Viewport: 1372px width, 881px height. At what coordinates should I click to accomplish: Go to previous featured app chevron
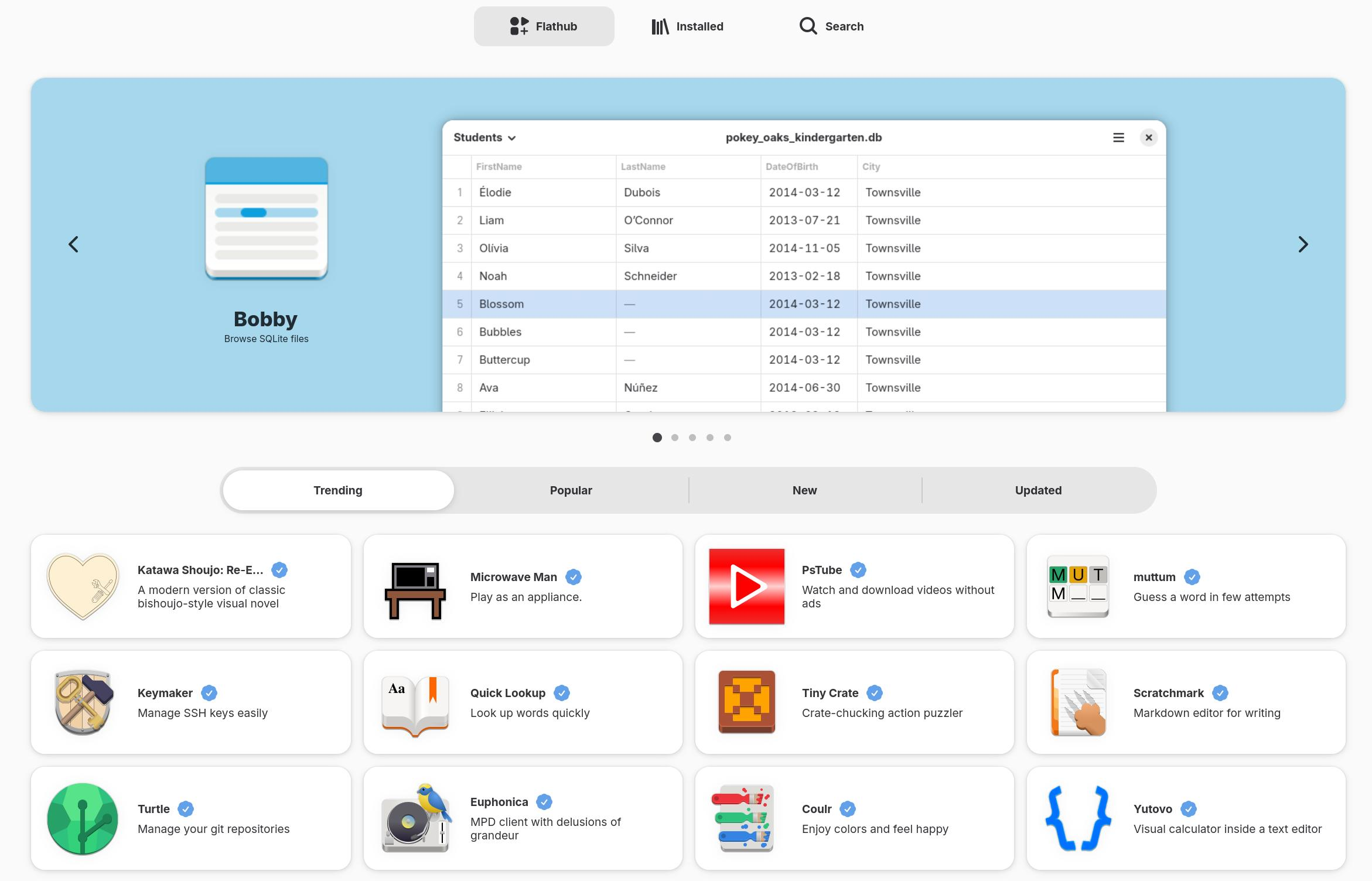click(73, 244)
